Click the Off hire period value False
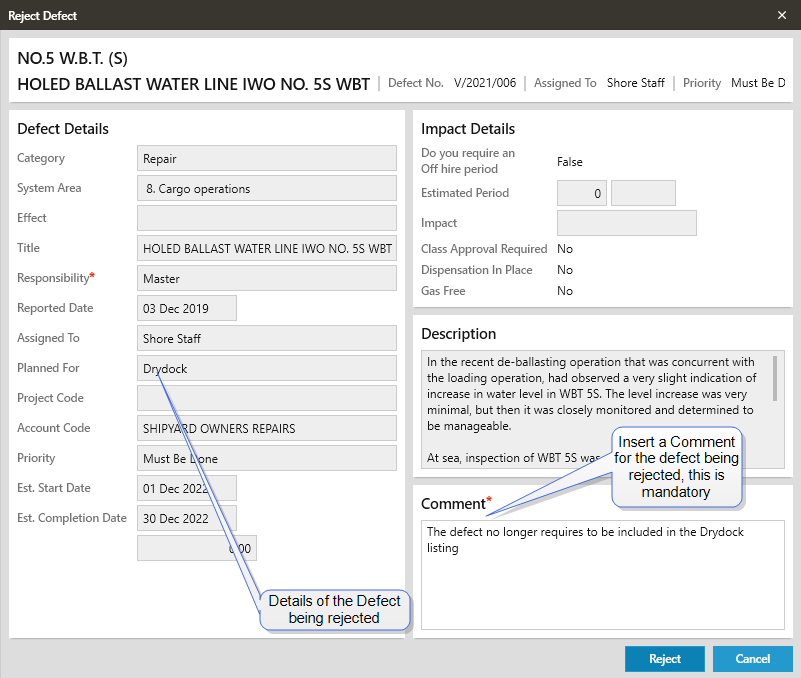The width and height of the screenshot is (801, 678). tap(570, 162)
